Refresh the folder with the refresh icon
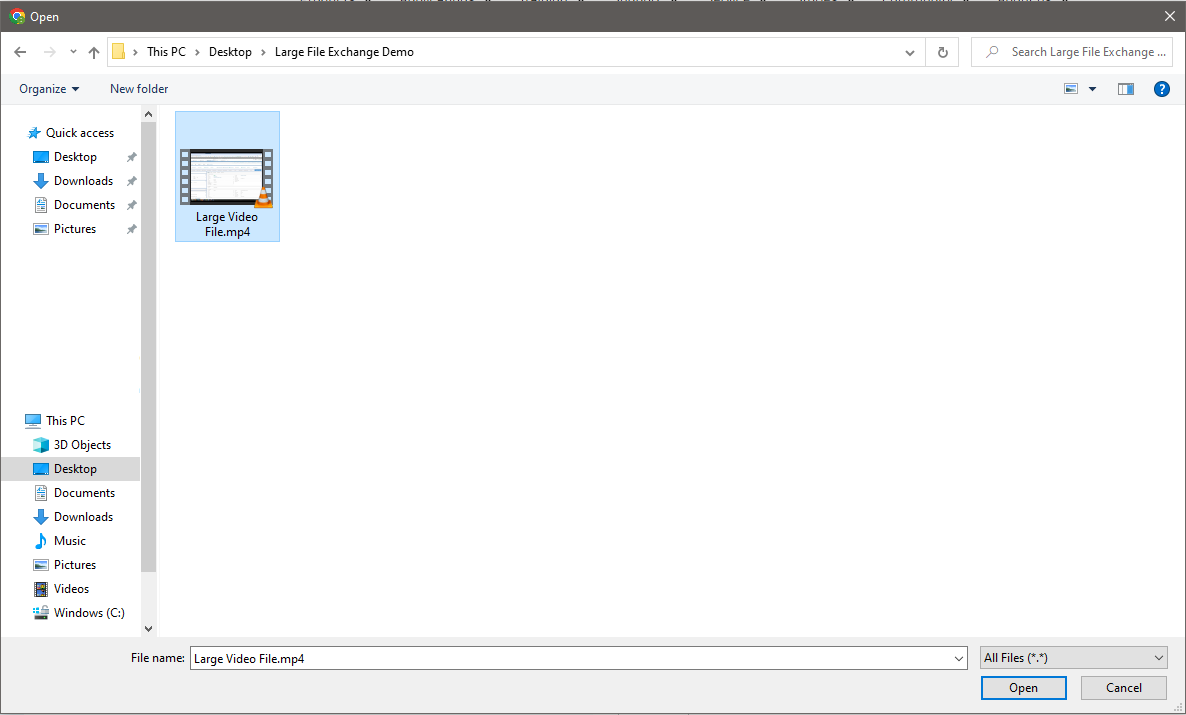The image size is (1186, 715). tap(941, 51)
